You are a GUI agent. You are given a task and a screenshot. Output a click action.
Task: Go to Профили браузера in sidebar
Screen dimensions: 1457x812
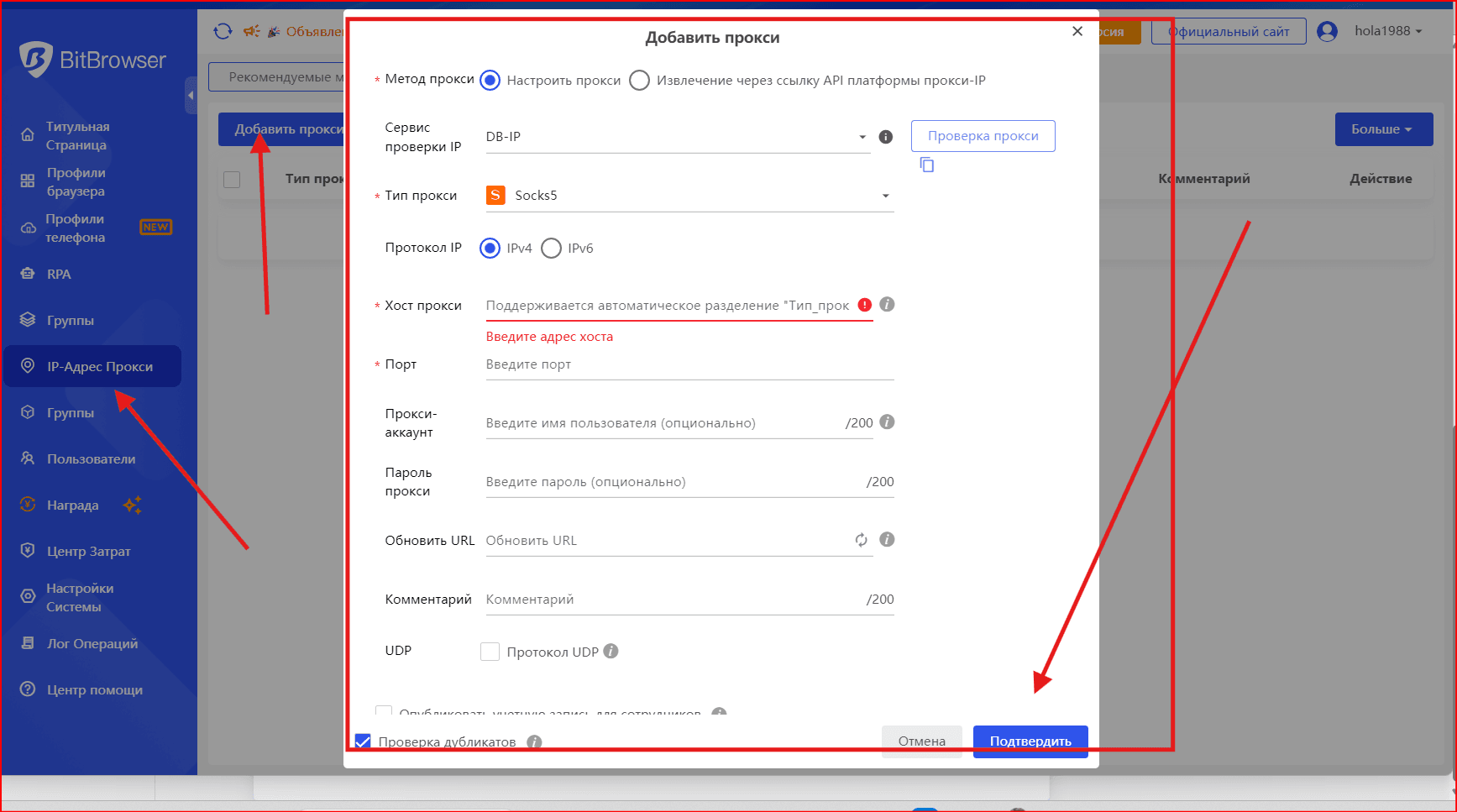pyautogui.click(x=76, y=181)
